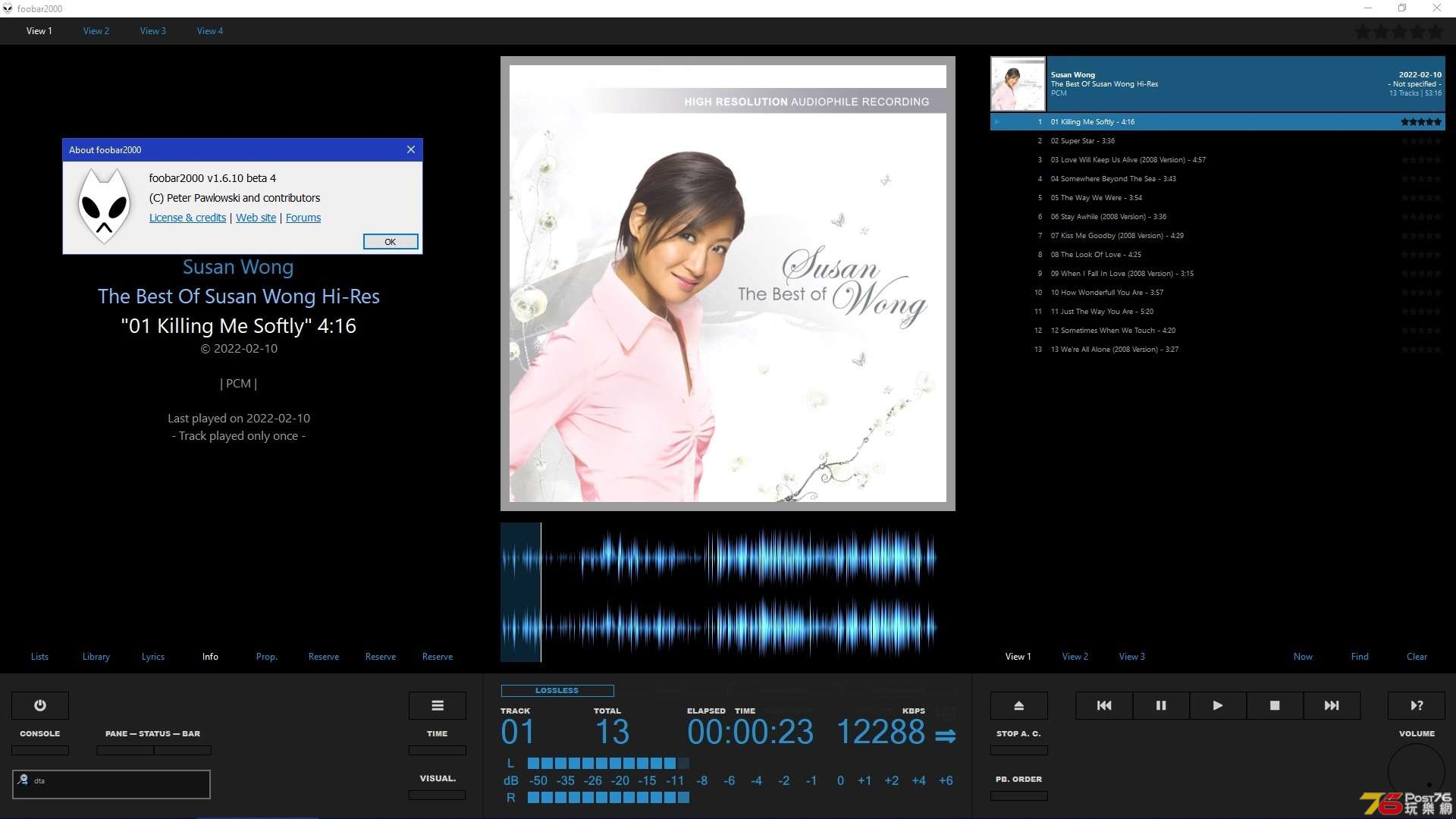This screenshot has height=819, width=1456.
Task: Toggle the PB. ORDER indicator
Action: (x=1019, y=795)
